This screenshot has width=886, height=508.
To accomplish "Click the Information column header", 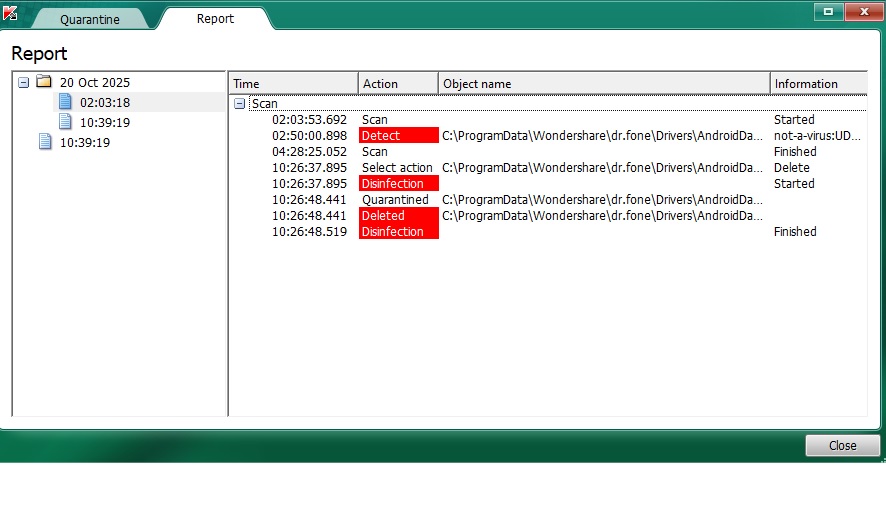I will 816,84.
